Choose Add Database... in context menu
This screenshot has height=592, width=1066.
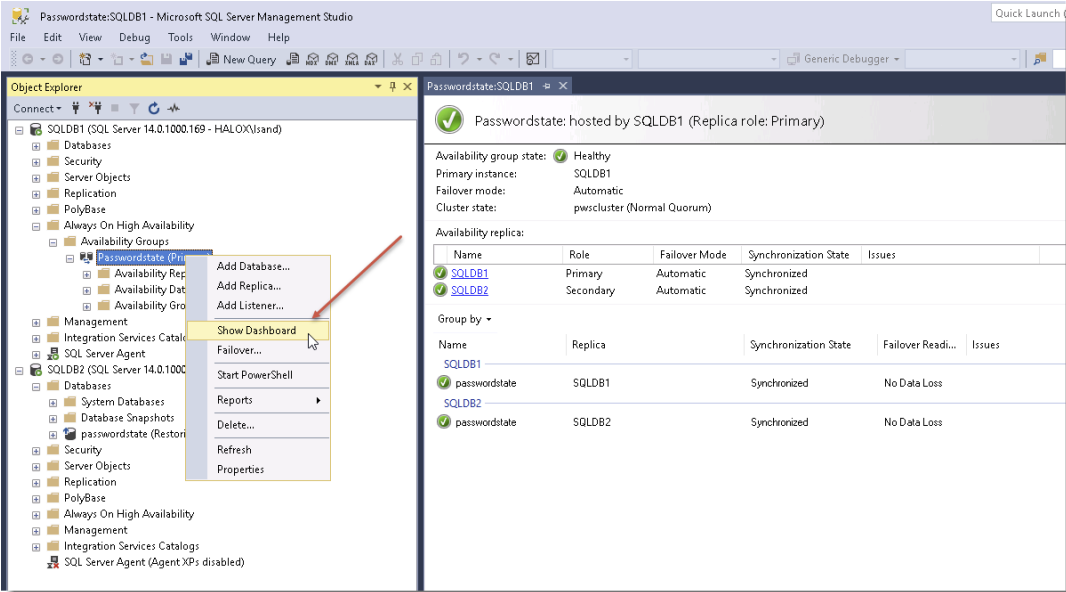tap(258, 266)
